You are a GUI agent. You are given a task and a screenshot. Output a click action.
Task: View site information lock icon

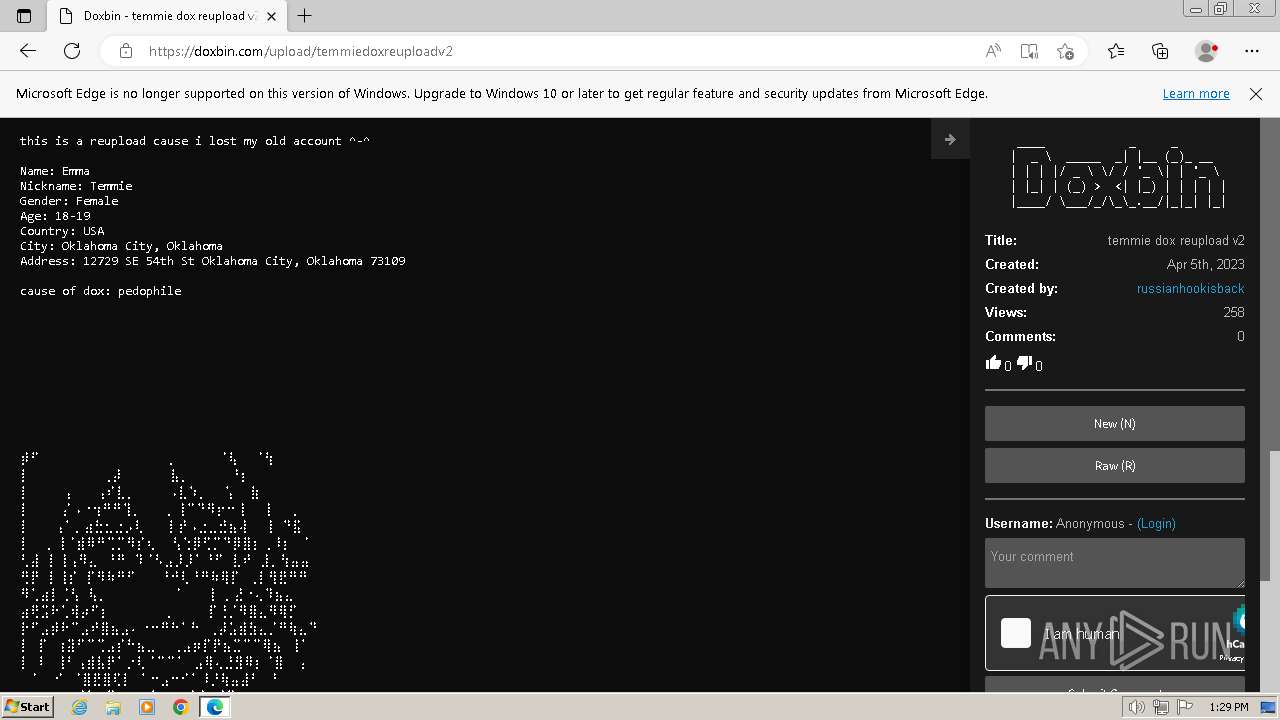click(126, 51)
